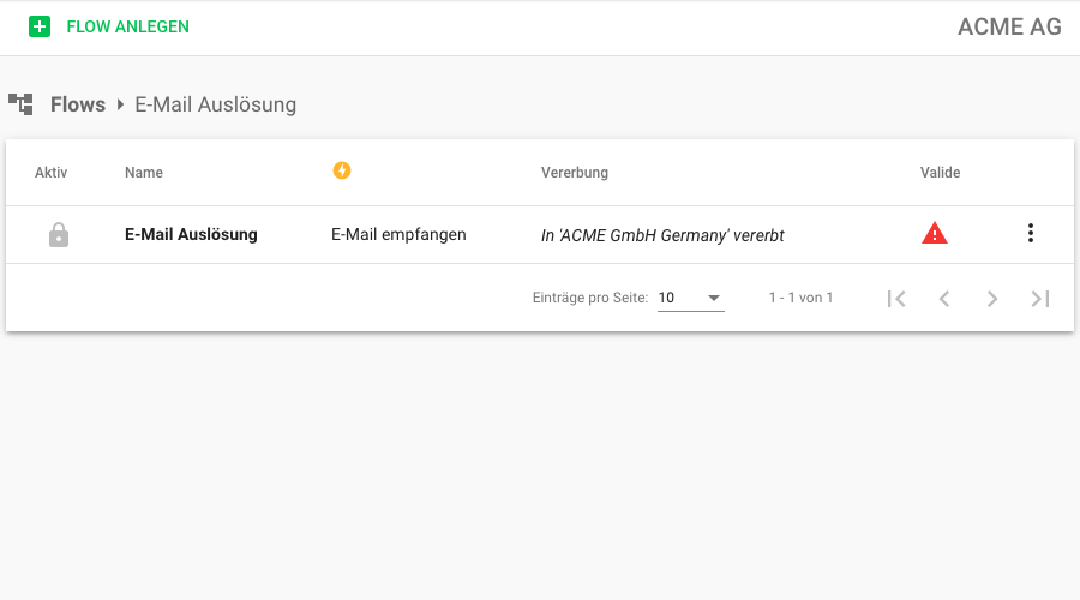The image size is (1080, 600).
Task: Click the E-Mail Auslösung breadcrumb entry
Action: pos(215,104)
